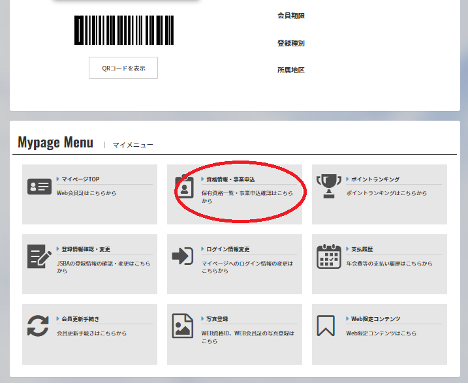Click the pencil-and-document registration info icon

point(39,256)
